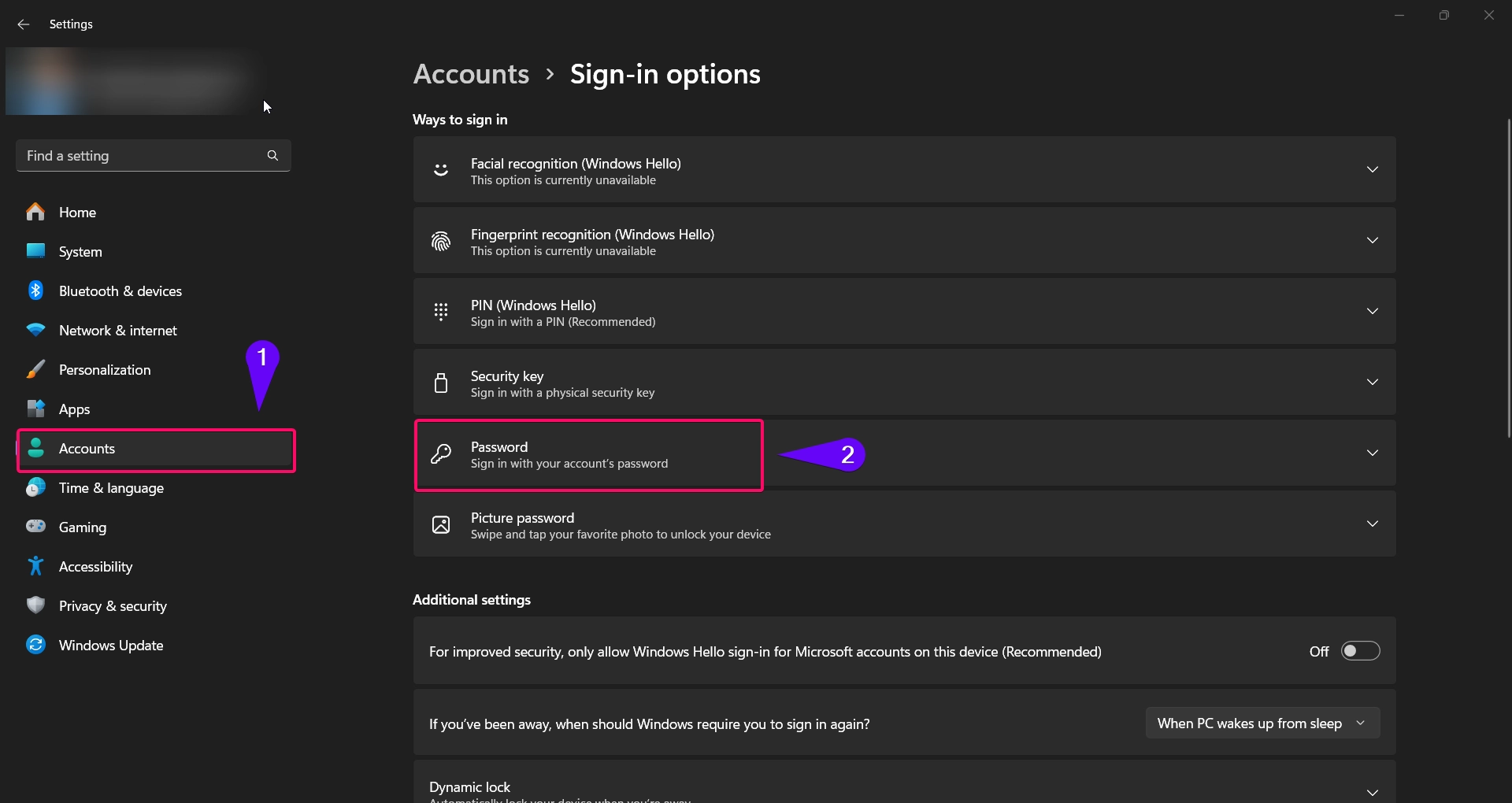This screenshot has width=1512, height=803.
Task: Click the Password key icon
Action: pyautogui.click(x=441, y=453)
